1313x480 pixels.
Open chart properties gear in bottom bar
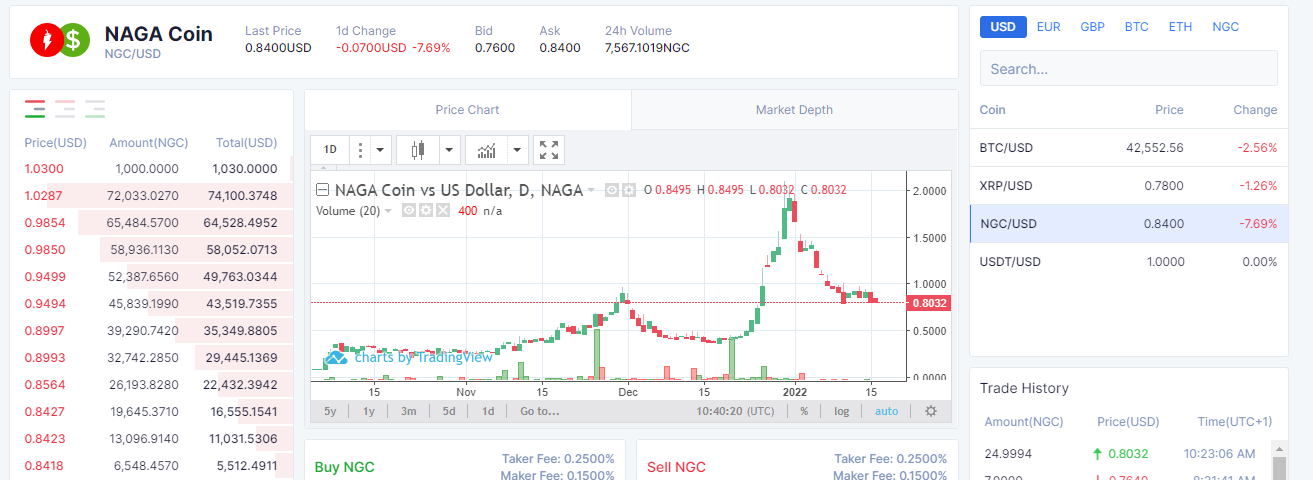931,411
